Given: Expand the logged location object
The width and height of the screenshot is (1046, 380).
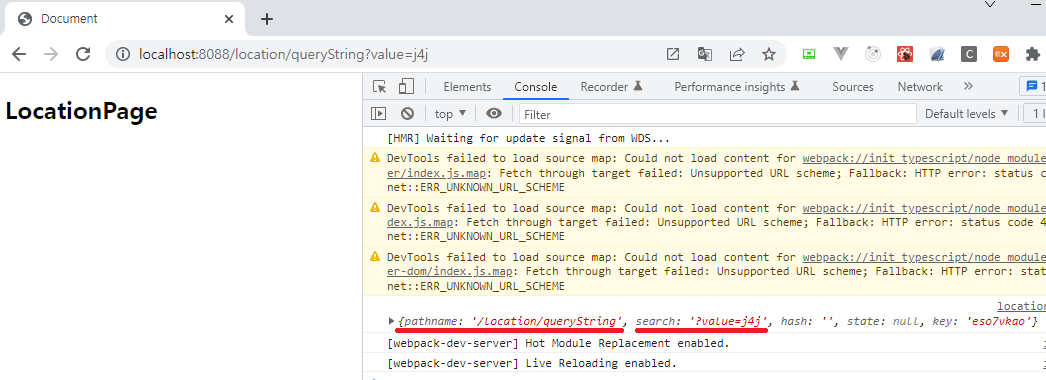Looking at the screenshot, I should click(x=392, y=322).
